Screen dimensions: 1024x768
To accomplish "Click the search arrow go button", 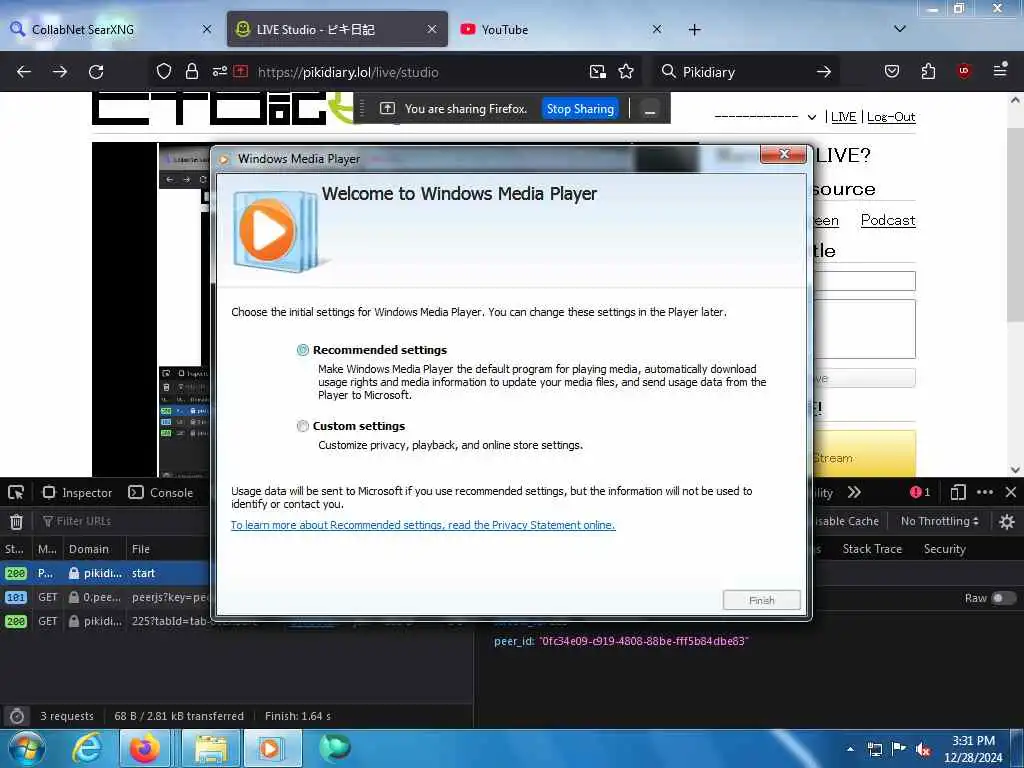I will coord(824,72).
